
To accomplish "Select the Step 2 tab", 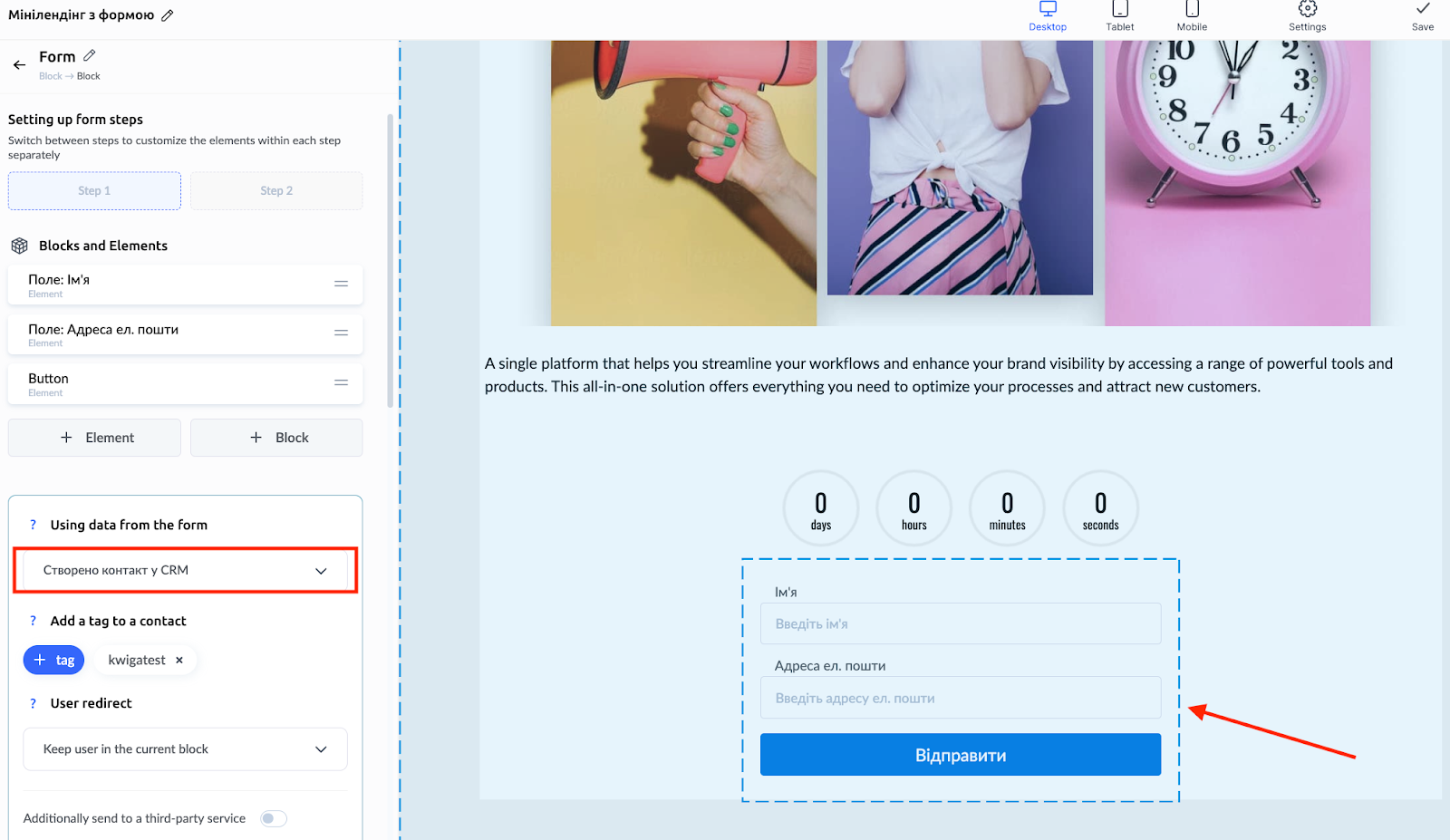I will 276,191.
